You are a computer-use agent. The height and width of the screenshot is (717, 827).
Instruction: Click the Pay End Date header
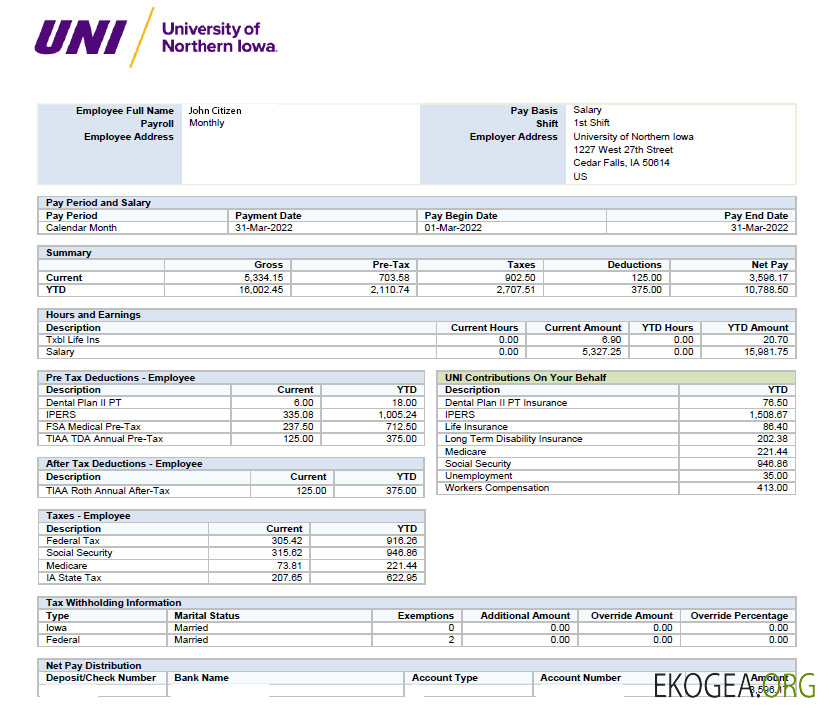[x=756, y=216]
